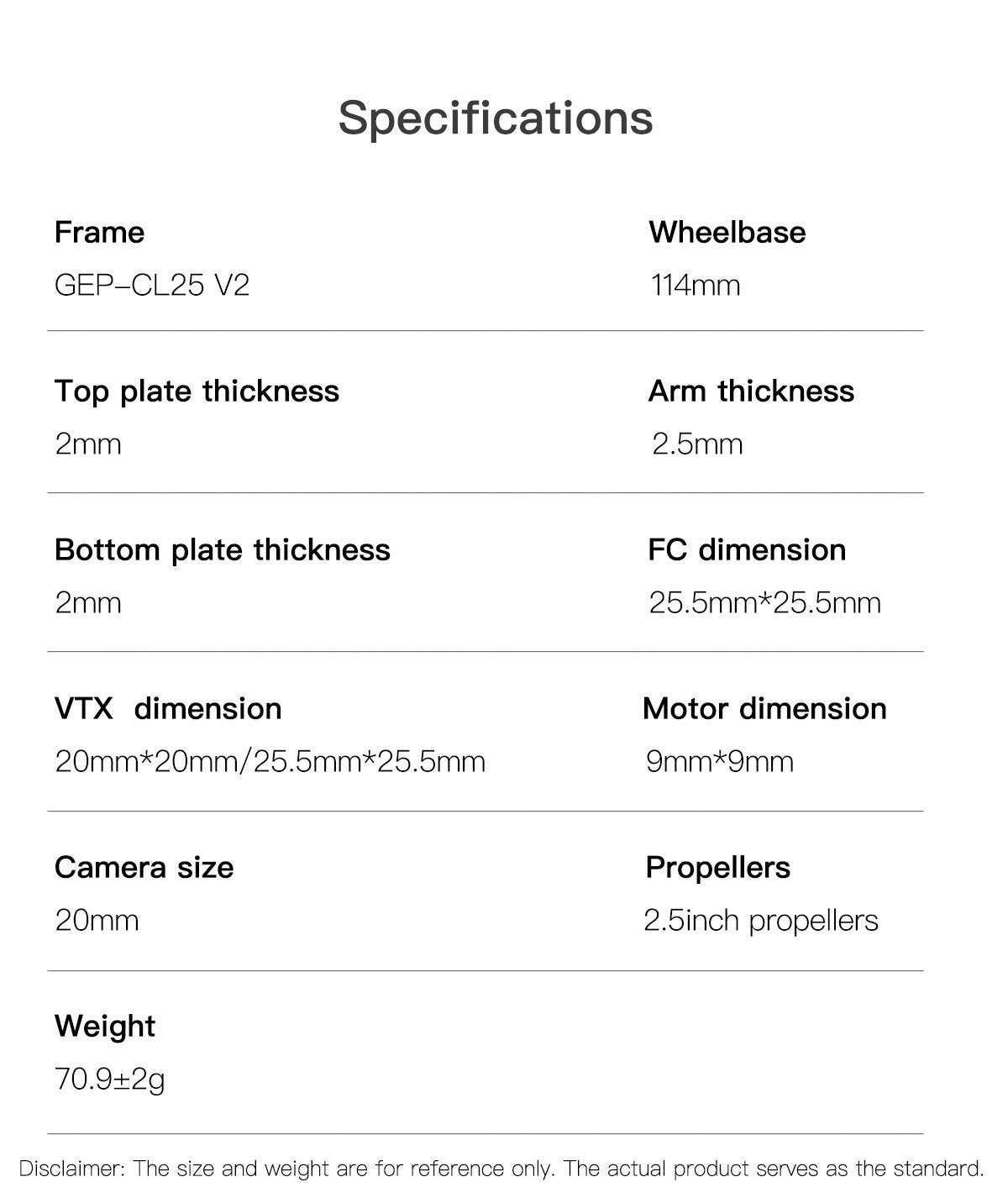Screen dimensions: 1008x1198
Task: Click the Propellers label
Action: point(718,869)
